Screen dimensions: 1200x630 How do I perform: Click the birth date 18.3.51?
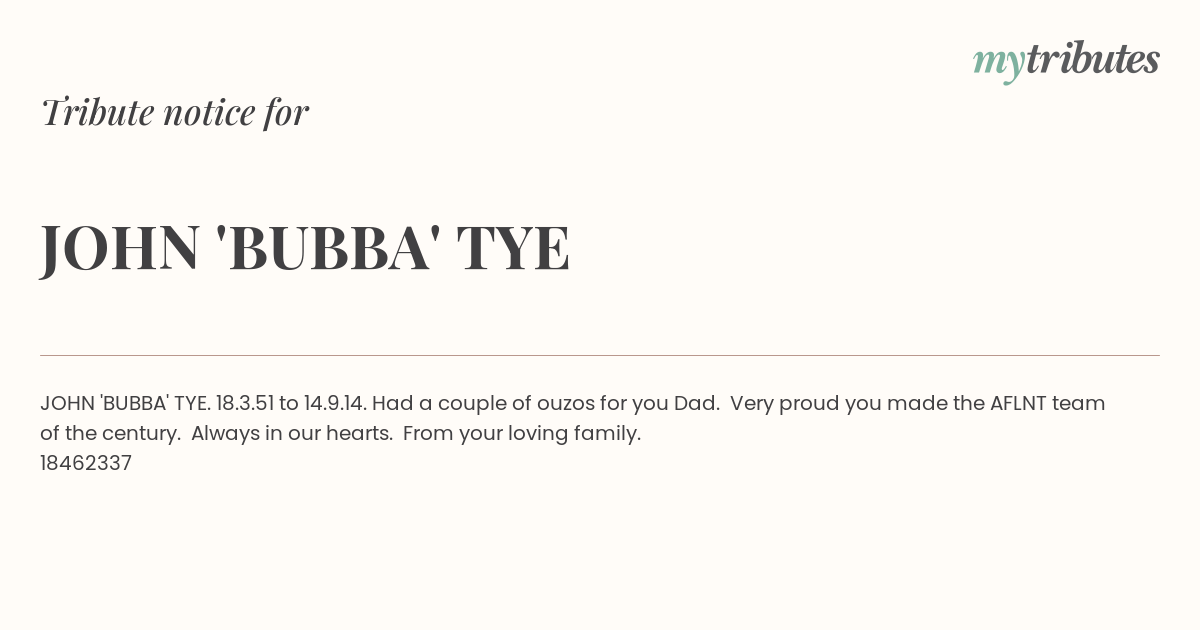pos(245,403)
